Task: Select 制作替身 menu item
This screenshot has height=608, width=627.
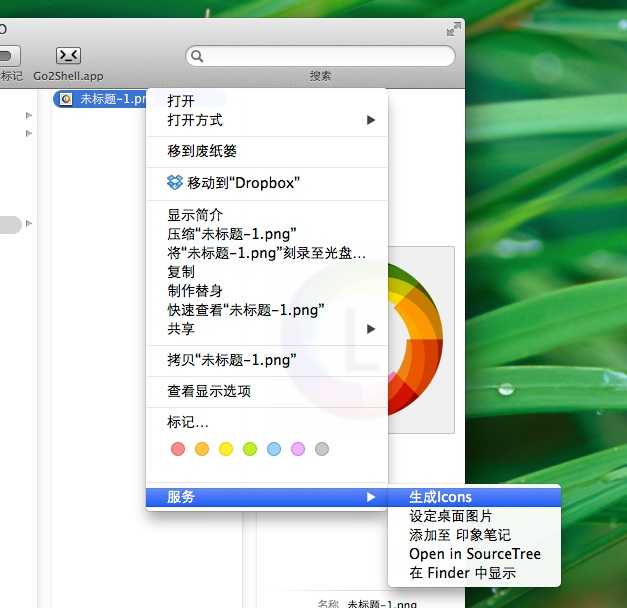Action: coord(267,291)
